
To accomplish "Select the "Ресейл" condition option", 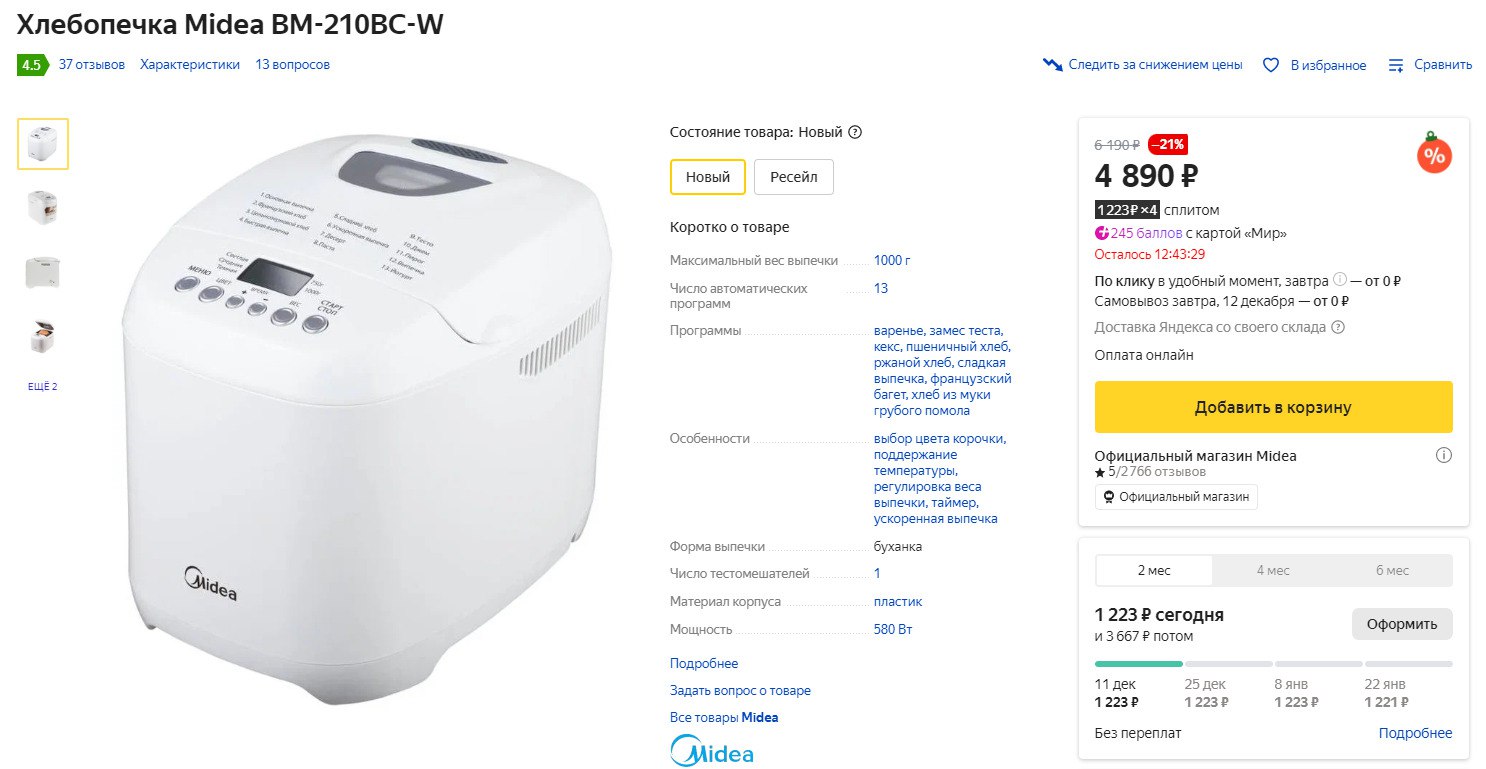I will 793,177.
